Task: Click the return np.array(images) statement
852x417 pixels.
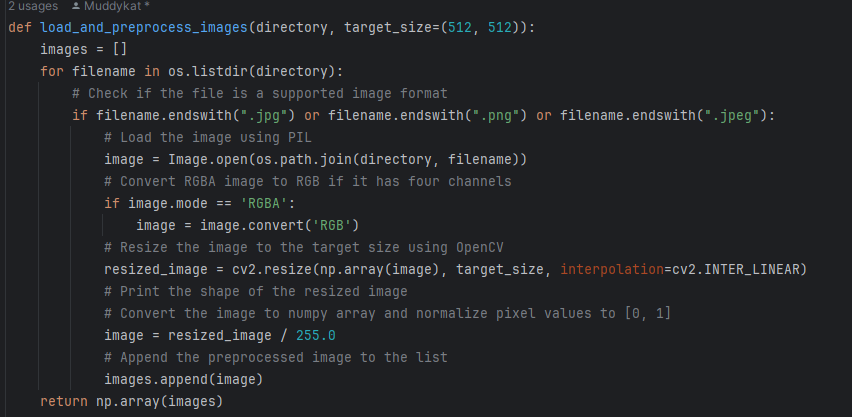Action: click(131, 402)
